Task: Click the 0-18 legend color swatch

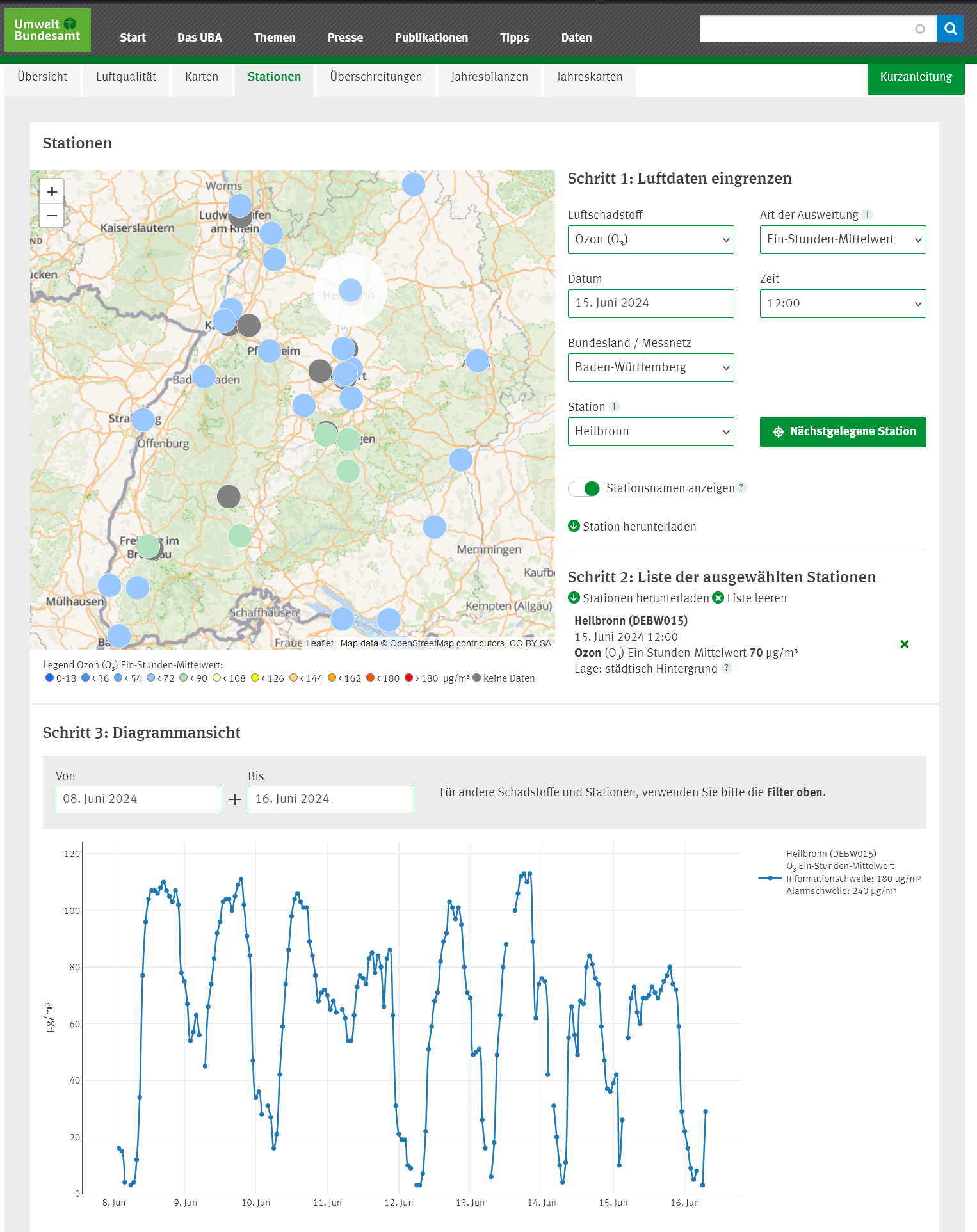Action: tap(49, 678)
